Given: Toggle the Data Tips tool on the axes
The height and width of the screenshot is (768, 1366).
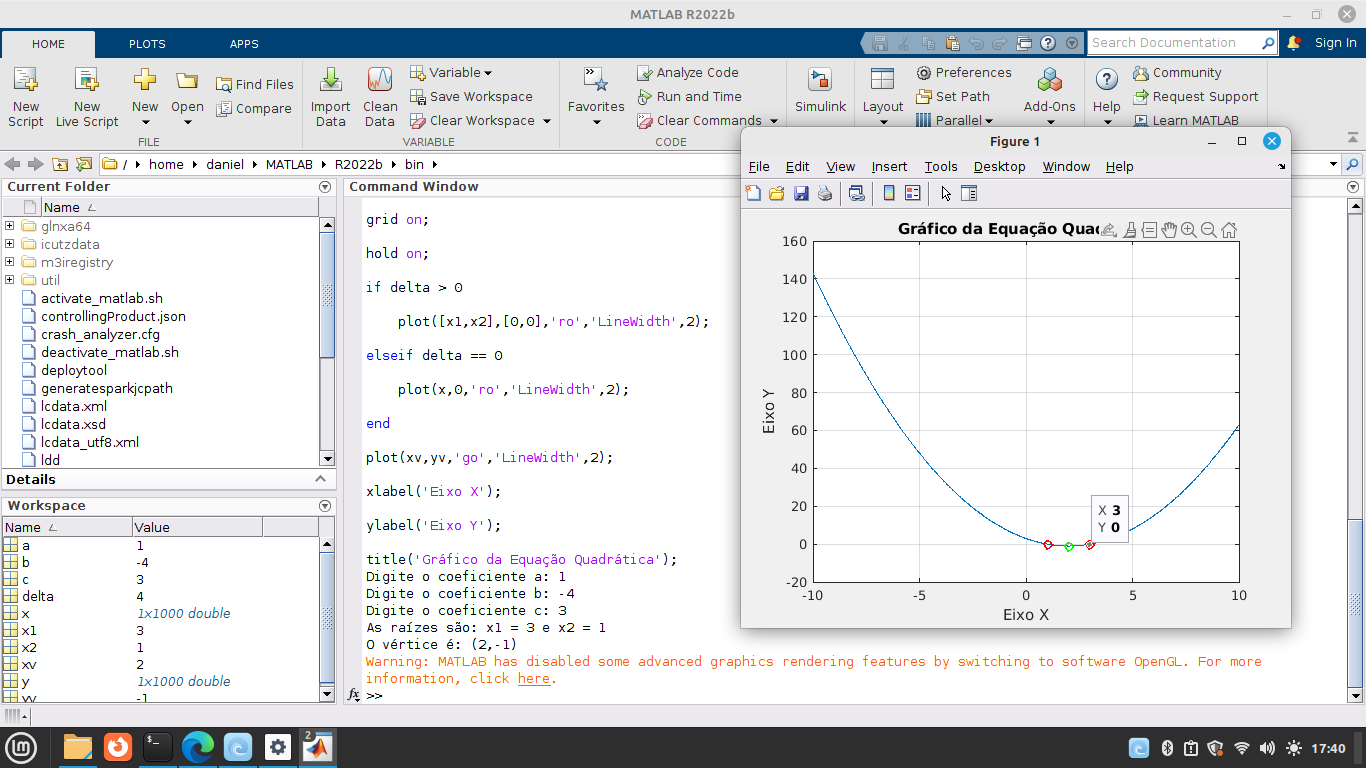Looking at the screenshot, I should (1149, 230).
